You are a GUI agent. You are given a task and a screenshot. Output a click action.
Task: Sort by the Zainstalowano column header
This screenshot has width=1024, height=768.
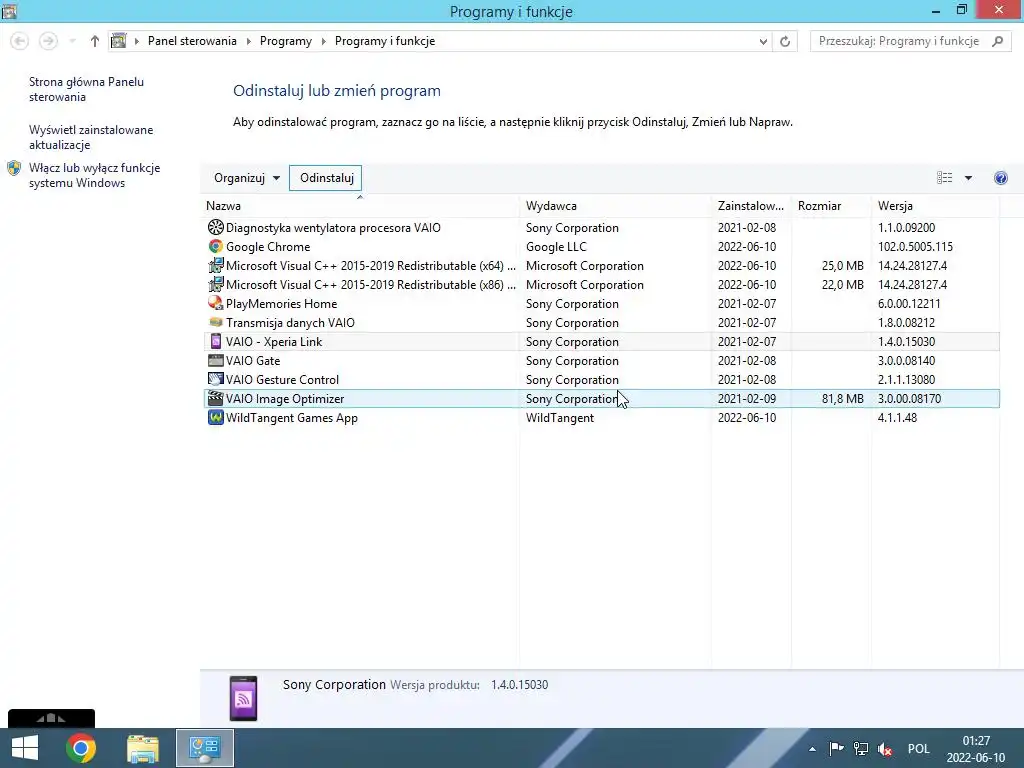(x=751, y=206)
